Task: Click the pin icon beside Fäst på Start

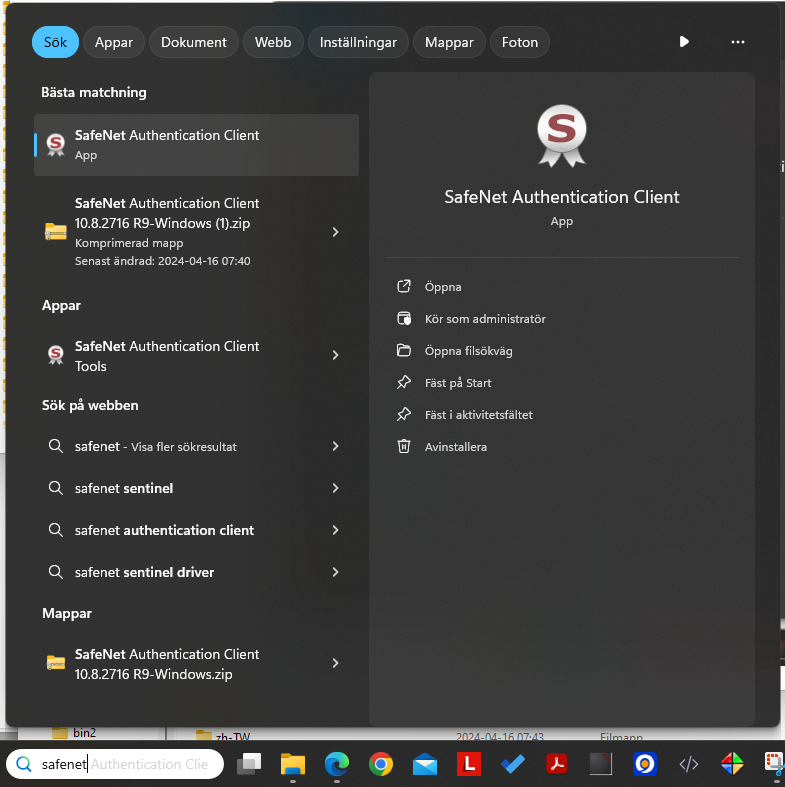Action: coord(404,382)
